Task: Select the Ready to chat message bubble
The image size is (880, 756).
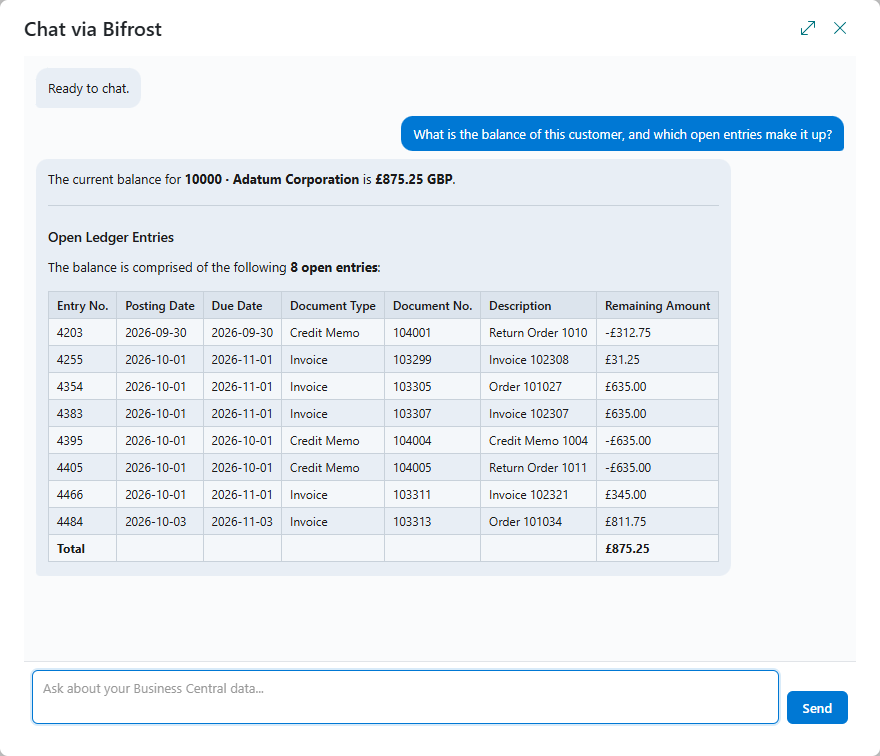Action: pyautogui.click(x=88, y=88)
